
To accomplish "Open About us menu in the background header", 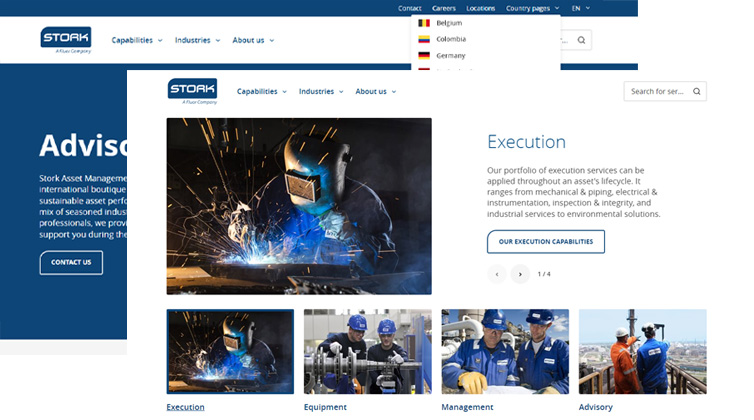I will click(x=253, y=40).
